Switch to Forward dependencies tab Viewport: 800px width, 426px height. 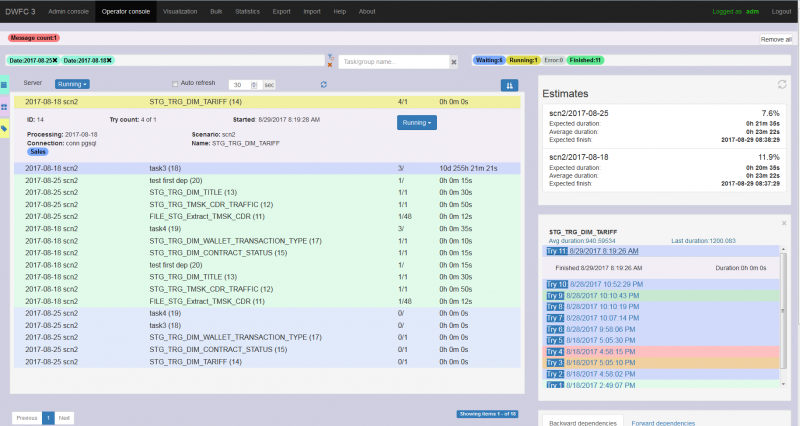663,422
